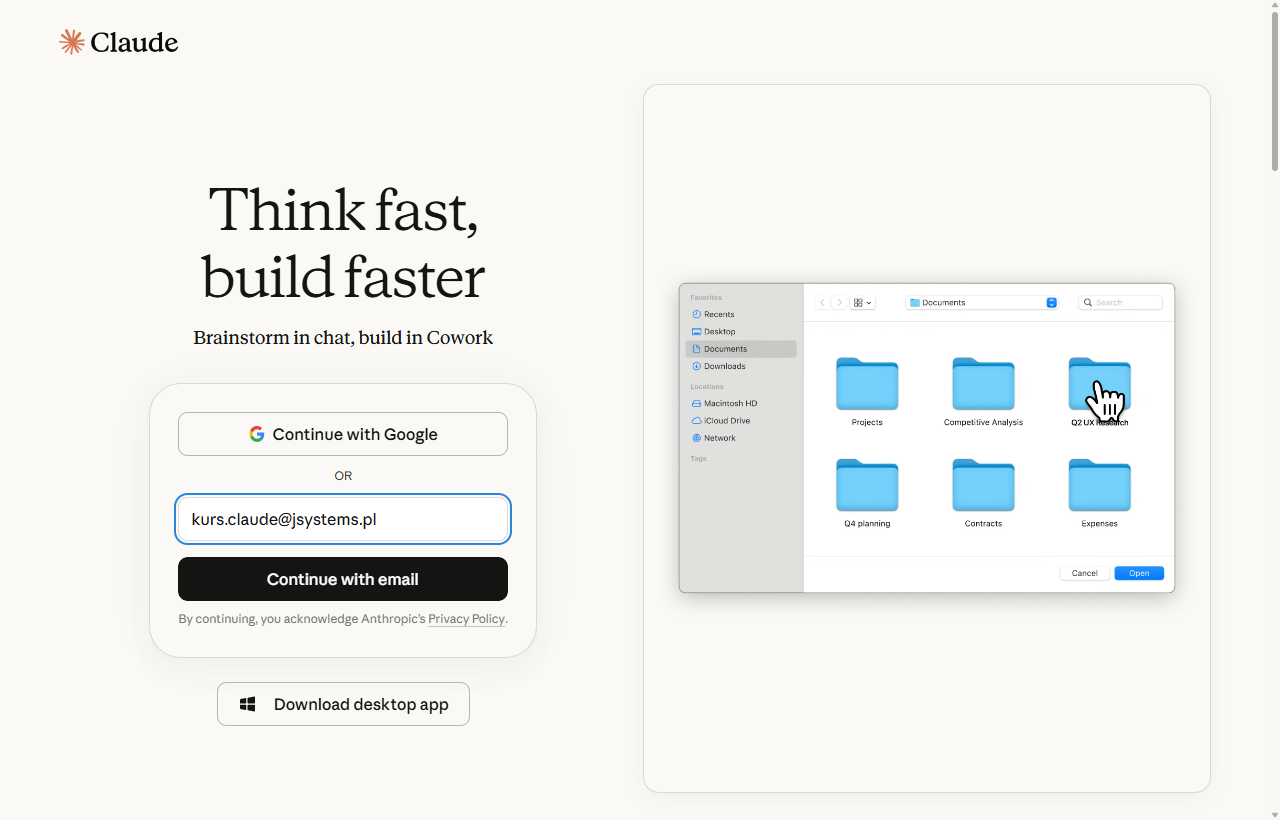1280x820 pixels.
Task: Click the Google logo icon
Action: (257, 434)
